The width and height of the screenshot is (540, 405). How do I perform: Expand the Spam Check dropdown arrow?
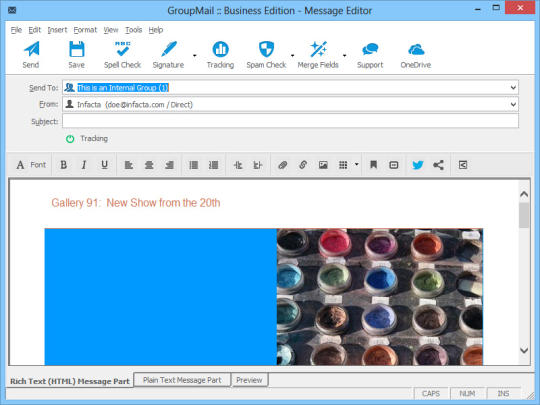[x=292, y=55]
